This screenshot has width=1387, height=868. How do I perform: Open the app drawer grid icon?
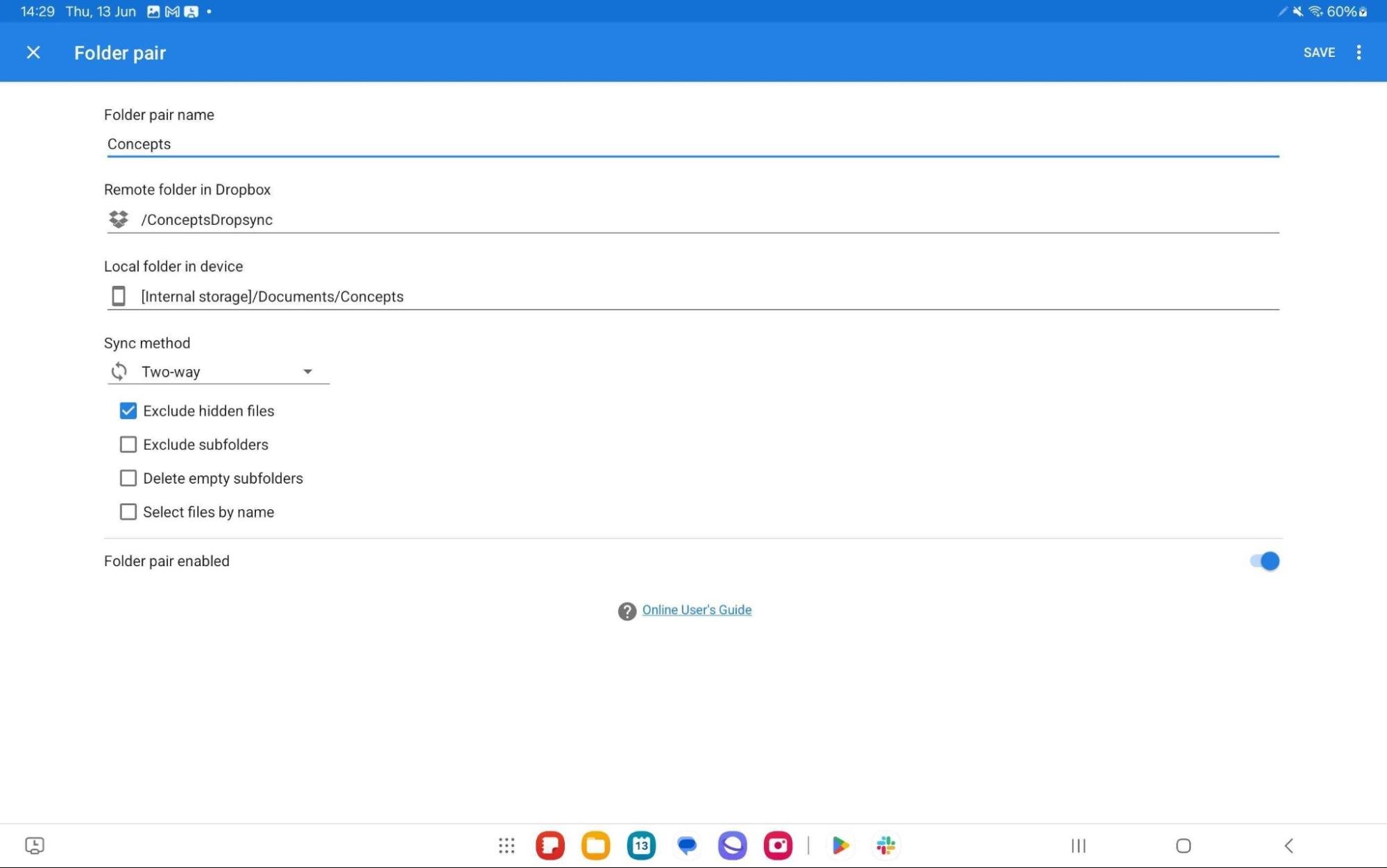(x=507, y=845)
